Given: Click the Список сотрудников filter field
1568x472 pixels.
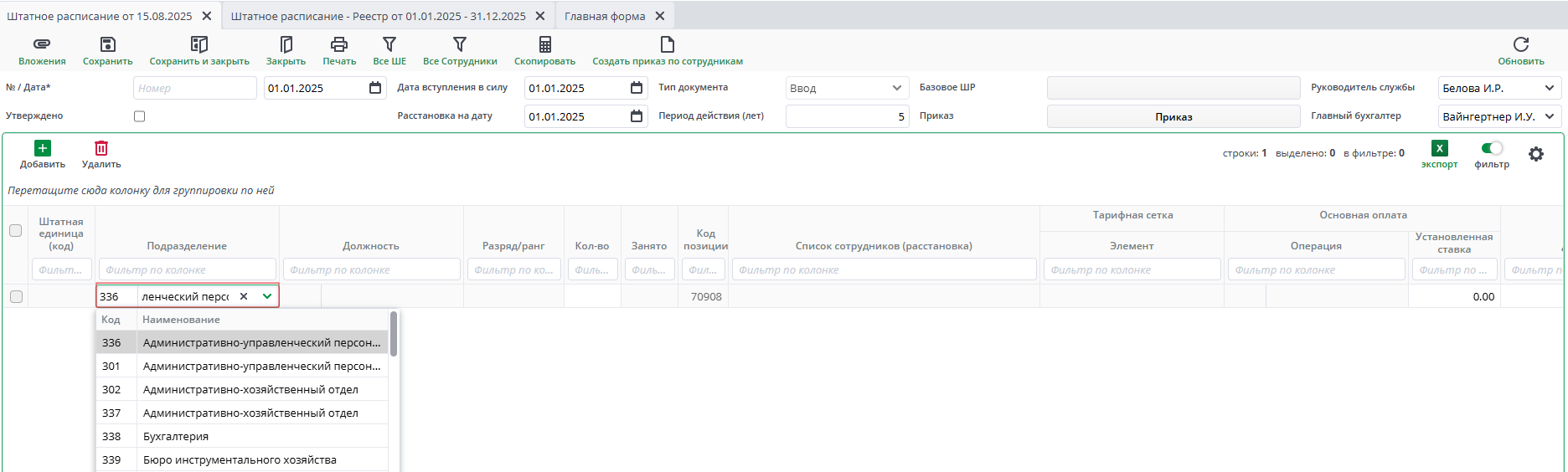Looking at the screenshot, I should [x=885, y=269].
